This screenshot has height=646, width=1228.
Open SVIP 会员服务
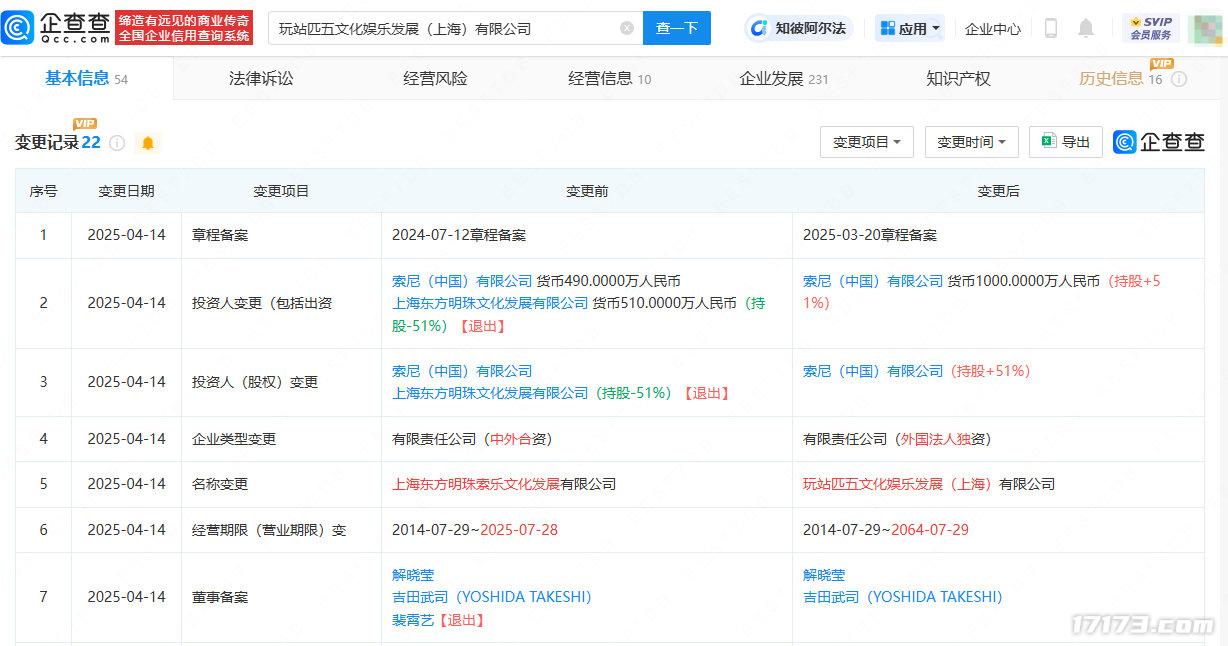click(x=1150, y=28)
